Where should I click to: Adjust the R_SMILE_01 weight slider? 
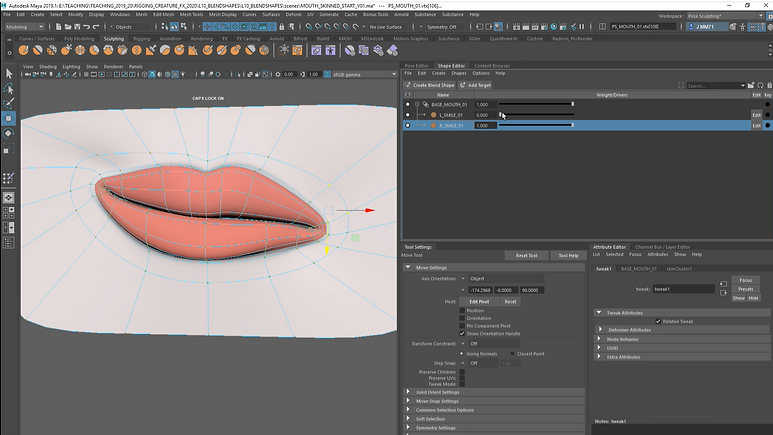point(536,125)
